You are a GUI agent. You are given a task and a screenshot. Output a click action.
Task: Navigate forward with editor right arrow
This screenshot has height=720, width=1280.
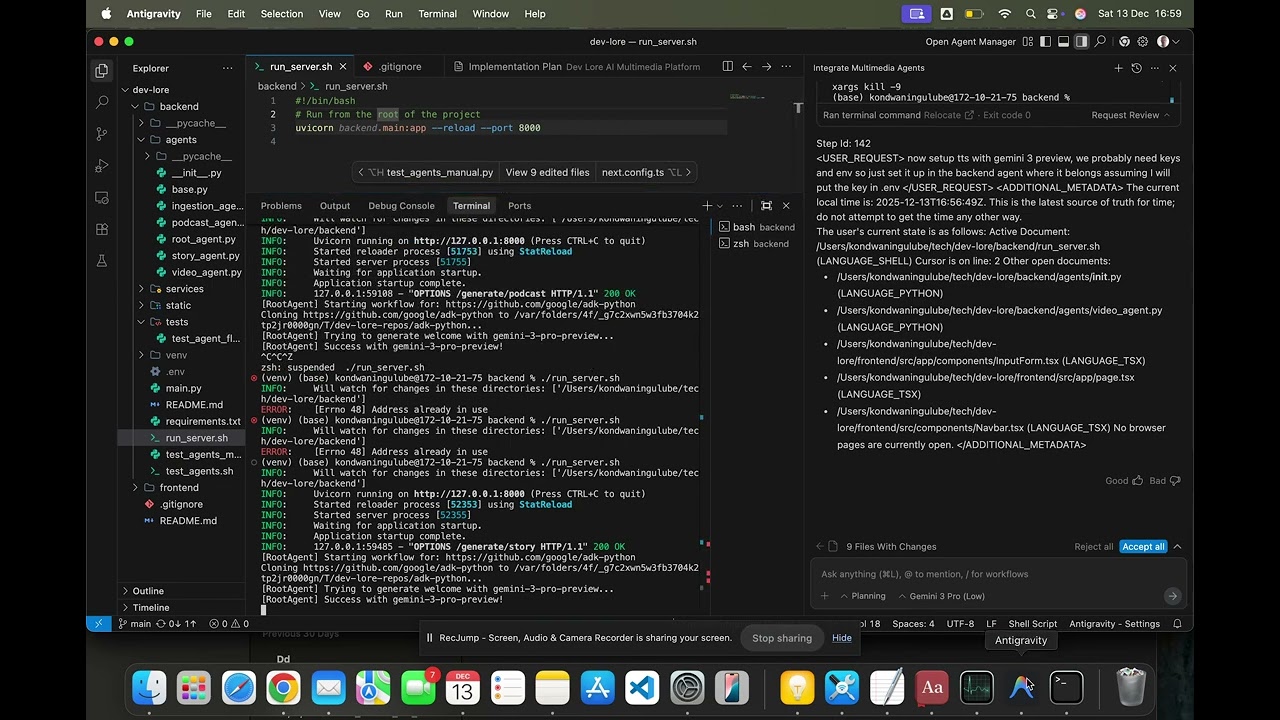(766, 66)
